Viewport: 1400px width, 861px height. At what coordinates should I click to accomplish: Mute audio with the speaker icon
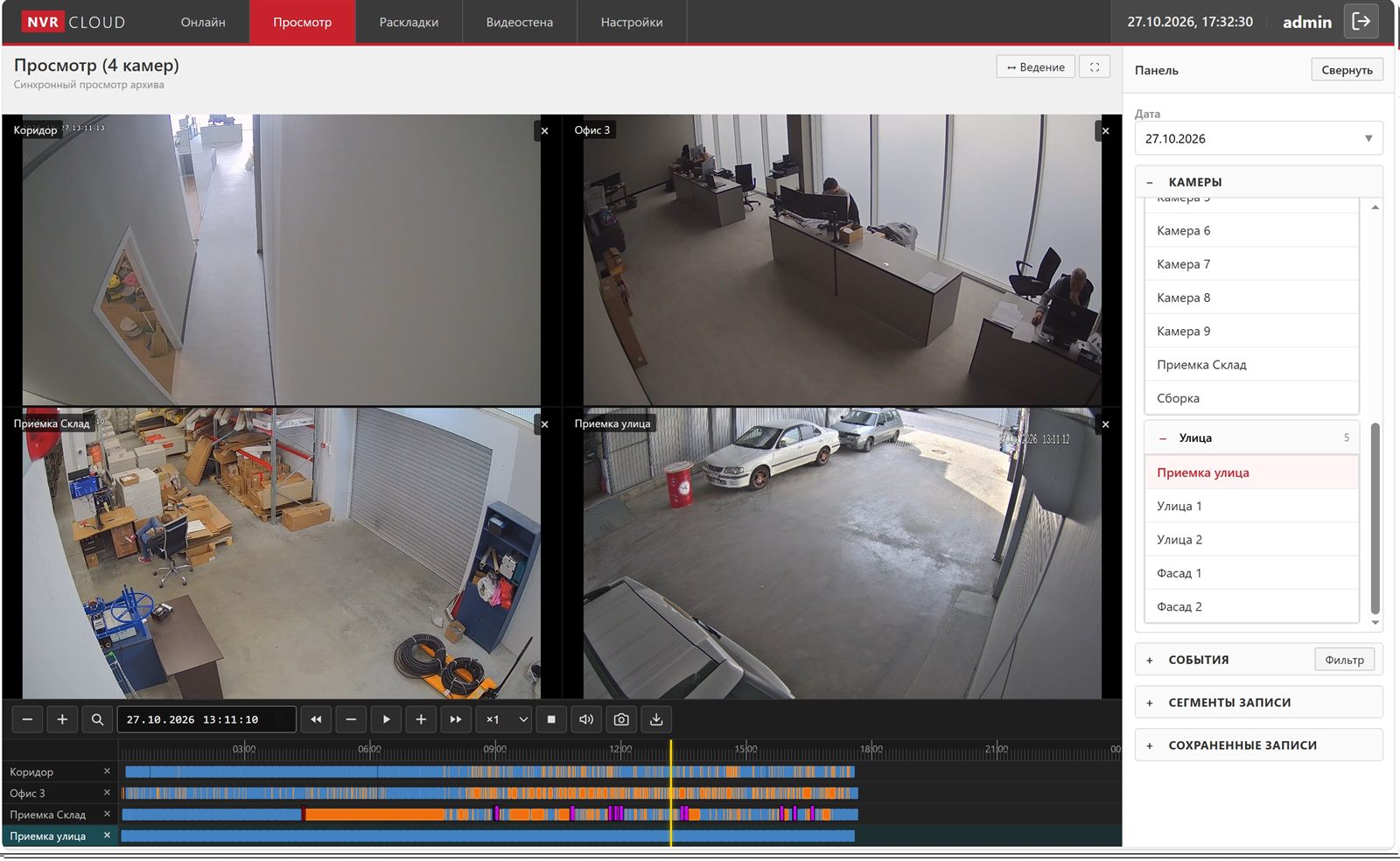pos(586,719)
